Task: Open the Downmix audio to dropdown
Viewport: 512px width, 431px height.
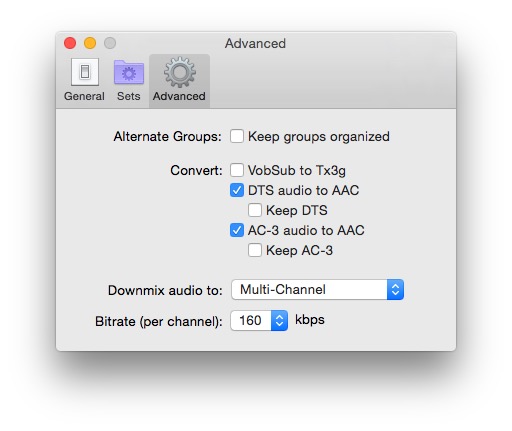Action: click(317, 289)
